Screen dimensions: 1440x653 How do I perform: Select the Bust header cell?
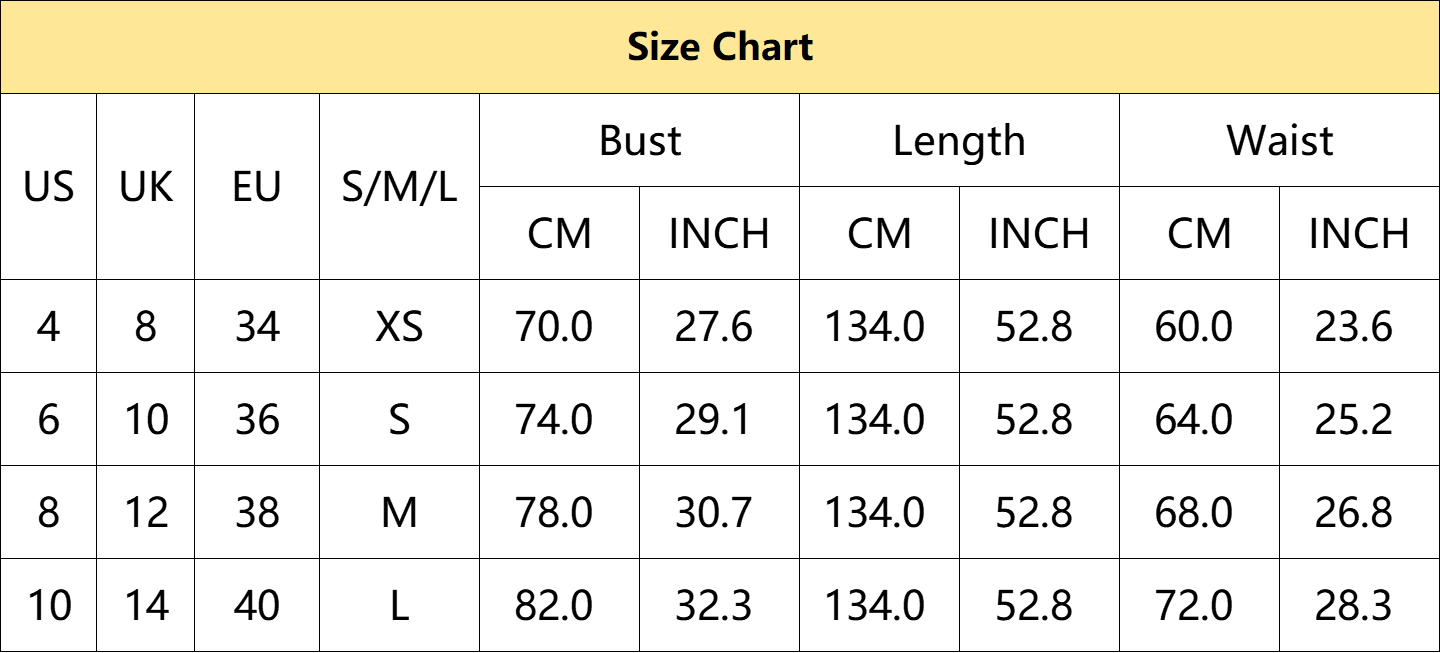click(640, 141)
